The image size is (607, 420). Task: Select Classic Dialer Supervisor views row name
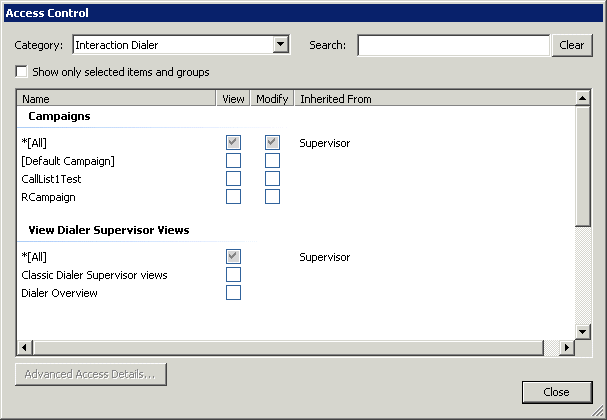pyautogui.click(x=94, y=275)
